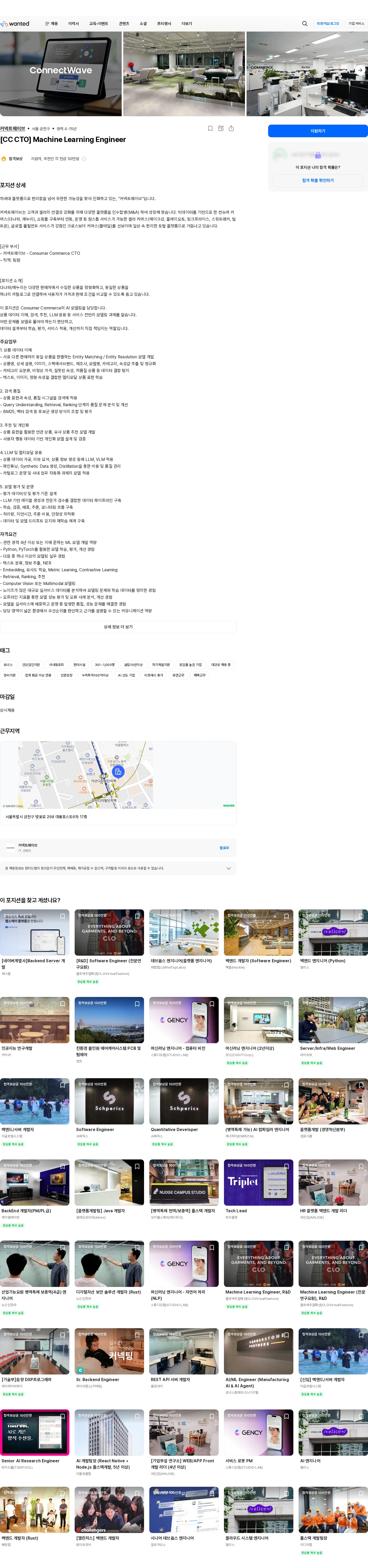
Task: Bookmark the Sr. Backend Engineer card
Action: tap(137, 1335)
